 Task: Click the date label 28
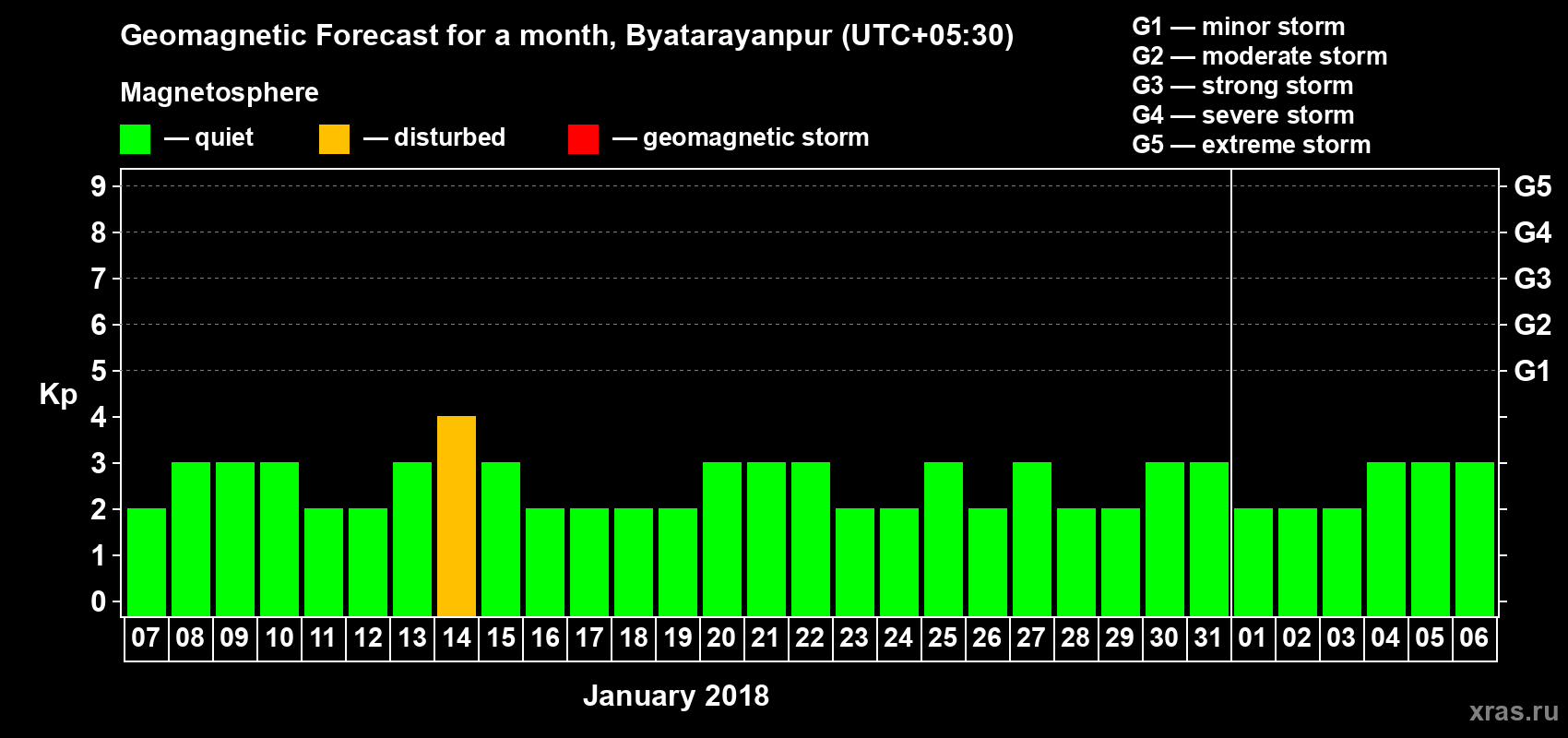pos(1075,637)
